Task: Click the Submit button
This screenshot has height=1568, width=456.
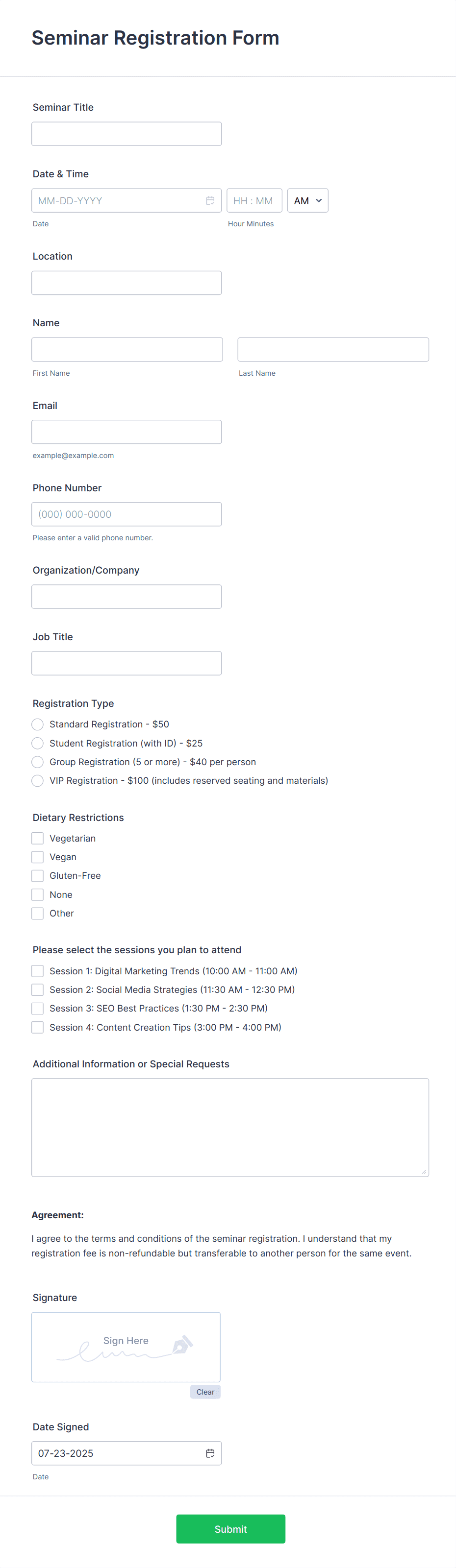Action: coord(230,1528)
